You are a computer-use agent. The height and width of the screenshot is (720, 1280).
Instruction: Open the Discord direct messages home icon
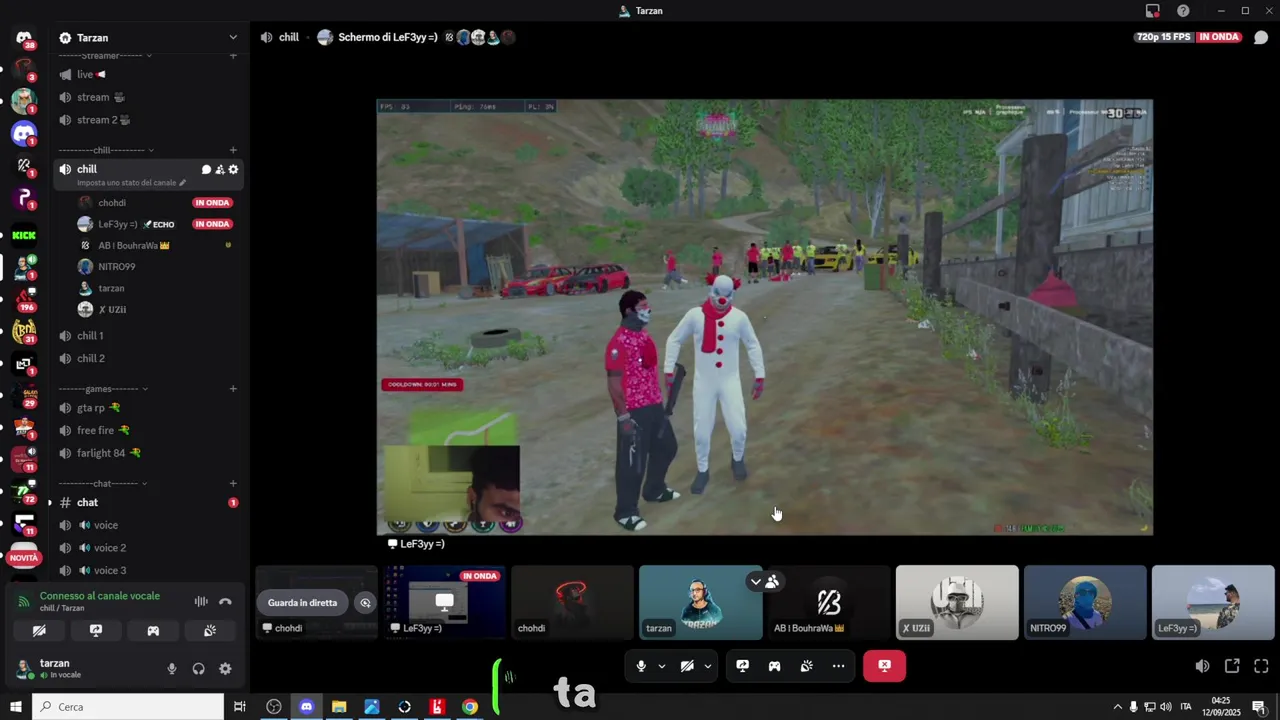point(24,38)
